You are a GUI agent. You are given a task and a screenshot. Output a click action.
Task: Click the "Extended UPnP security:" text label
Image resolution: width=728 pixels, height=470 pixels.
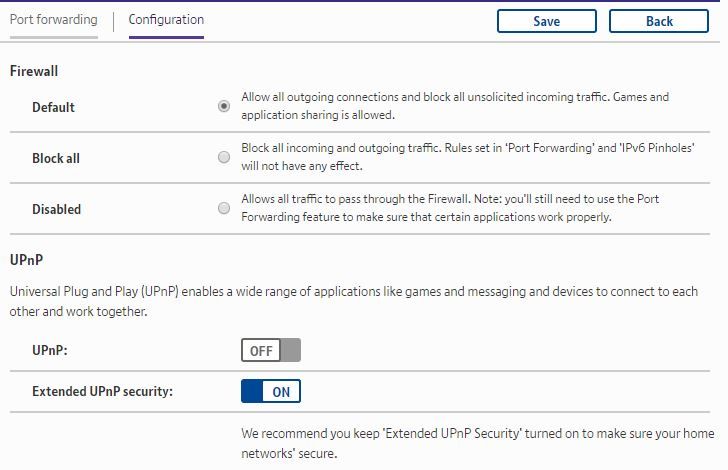tap(102, 391)
